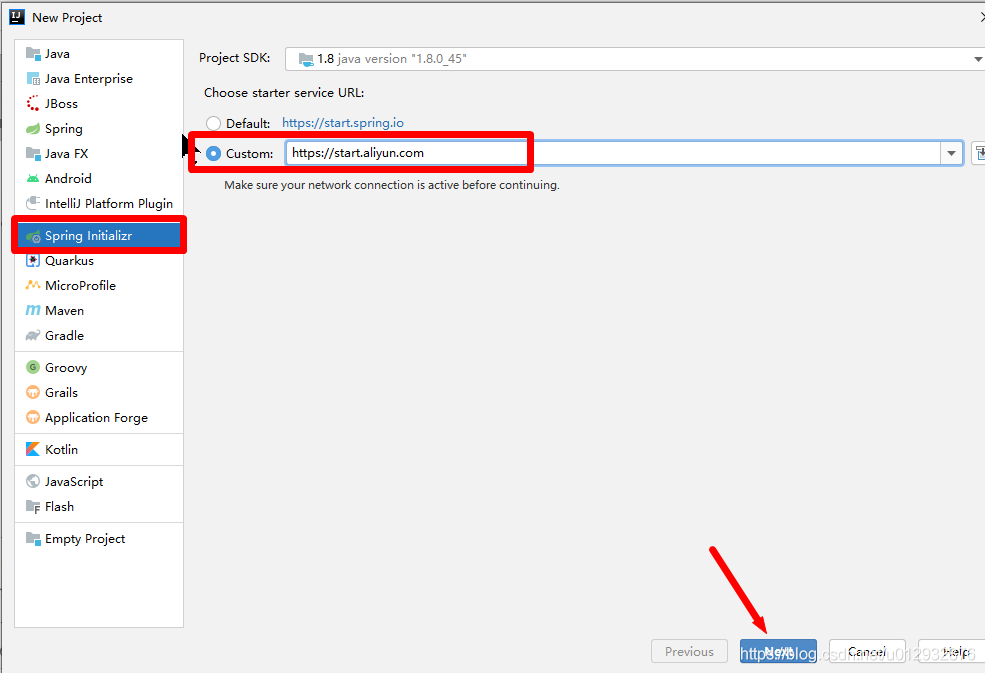985x673 pixels.
Task: Click the Flash folder icon
Action: (x=33, y=506)
